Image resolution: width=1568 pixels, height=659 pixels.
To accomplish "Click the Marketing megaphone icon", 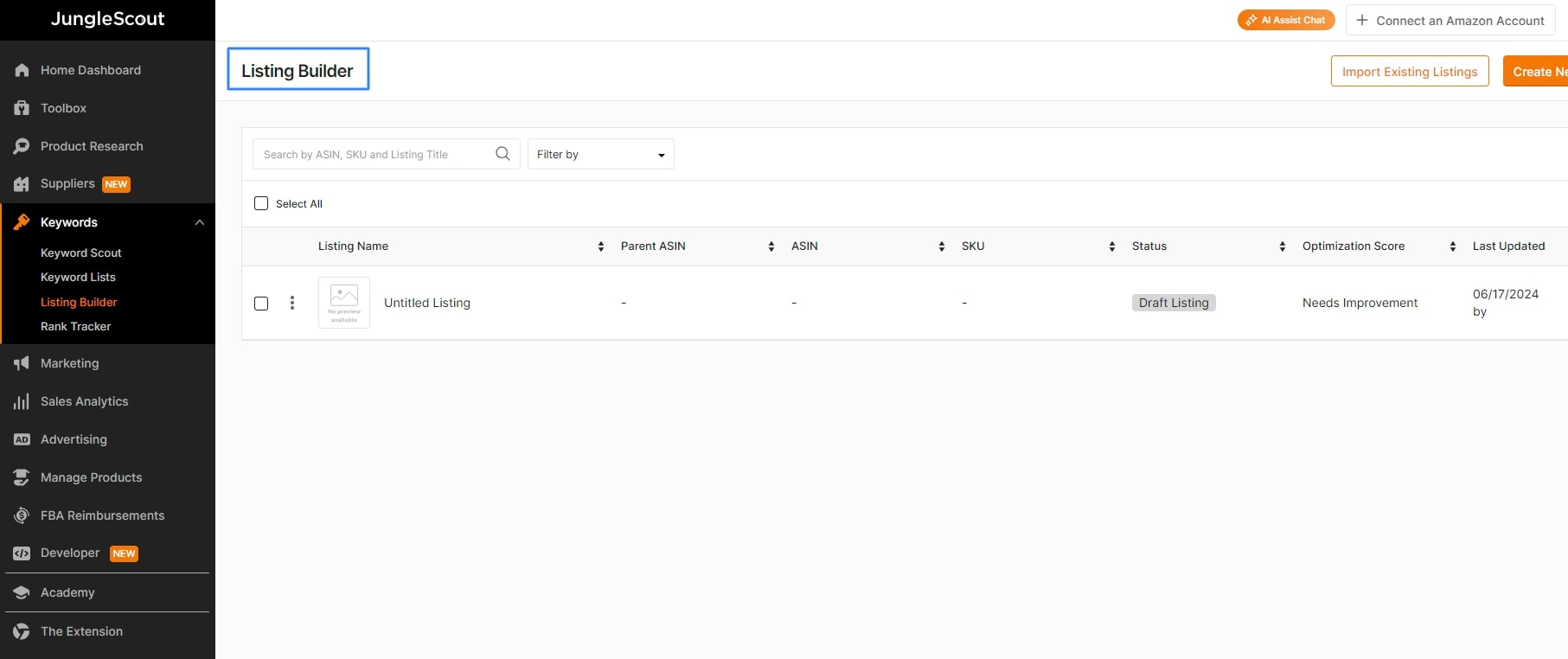I will pos(22,363).
